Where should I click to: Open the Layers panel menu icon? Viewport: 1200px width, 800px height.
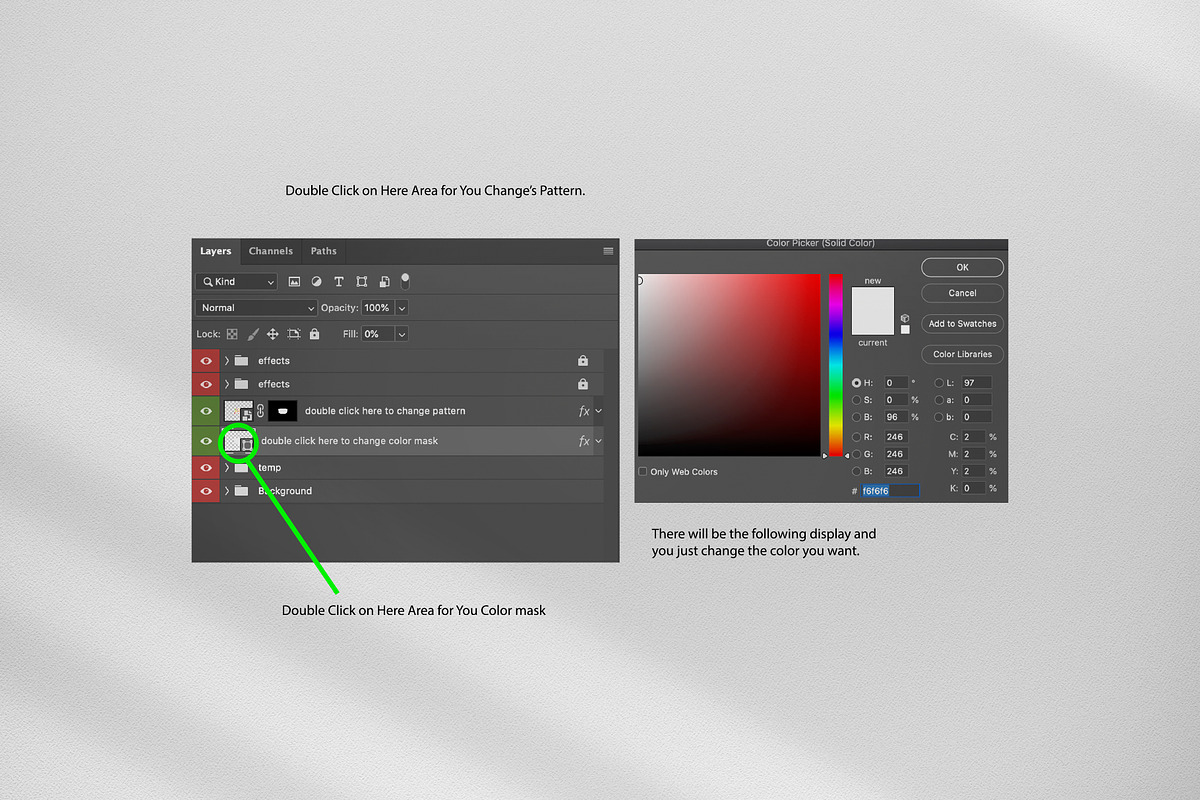pos(608,251)
